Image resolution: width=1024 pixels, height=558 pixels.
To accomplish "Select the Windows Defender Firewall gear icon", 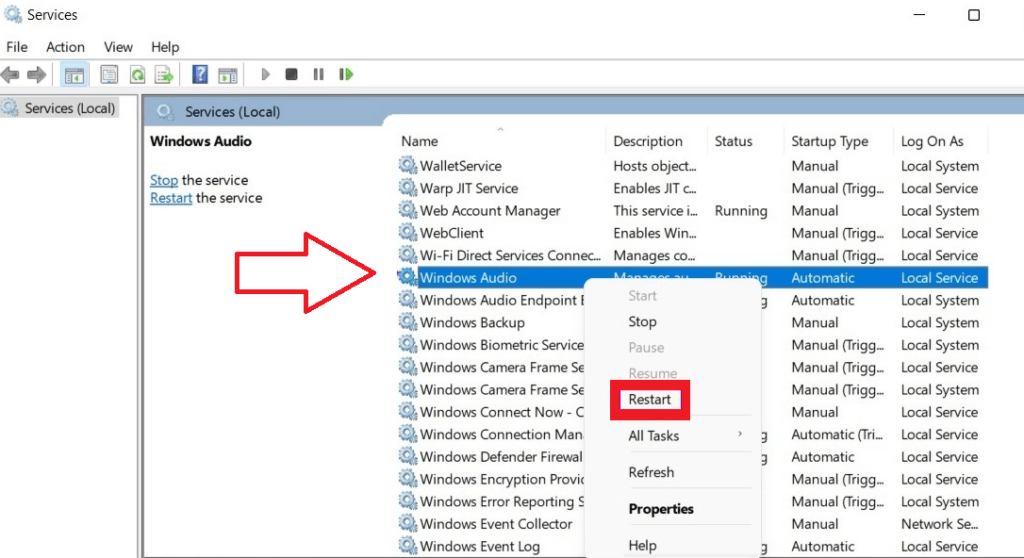I will tap(408, 455).
